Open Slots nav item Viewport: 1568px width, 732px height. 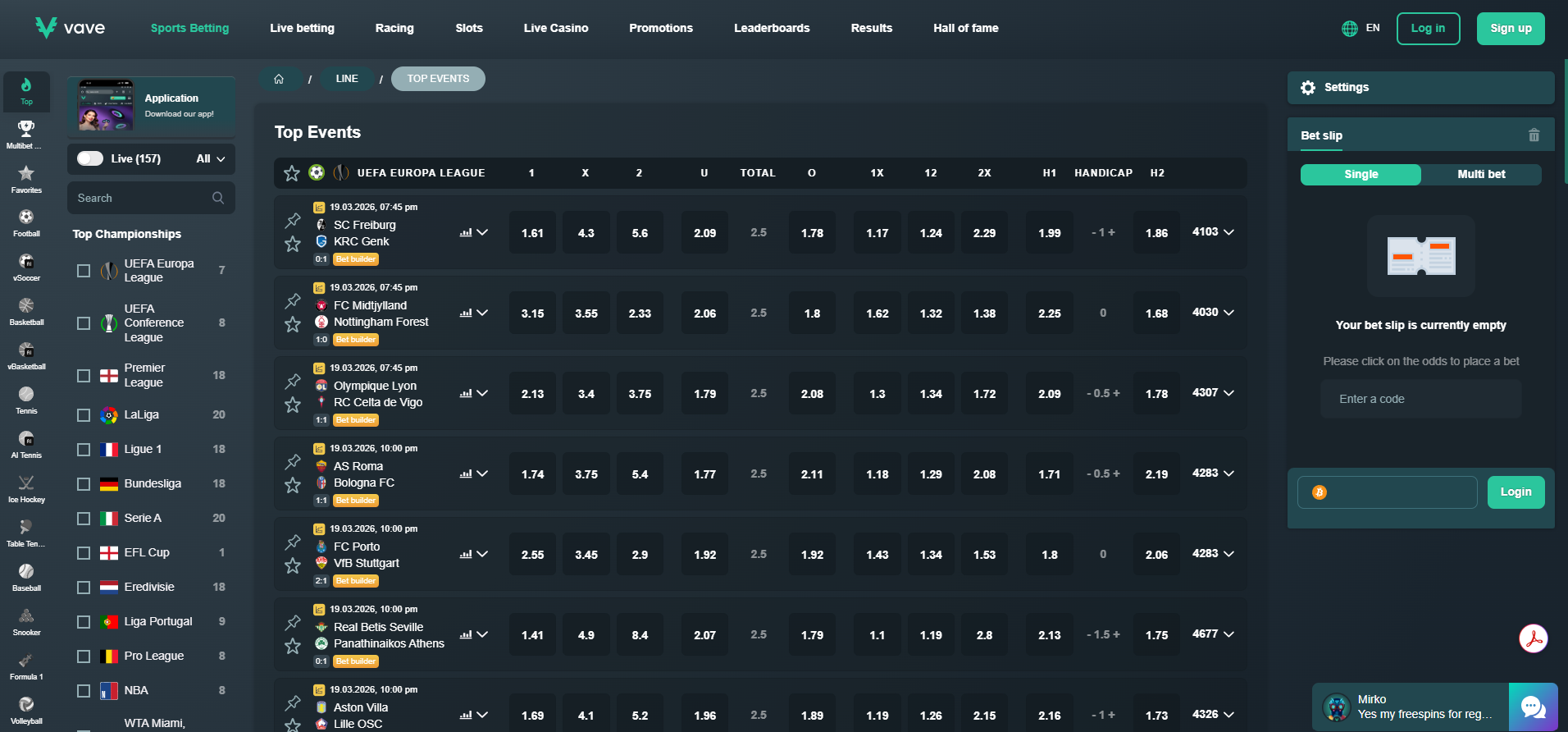pos(469,28)
